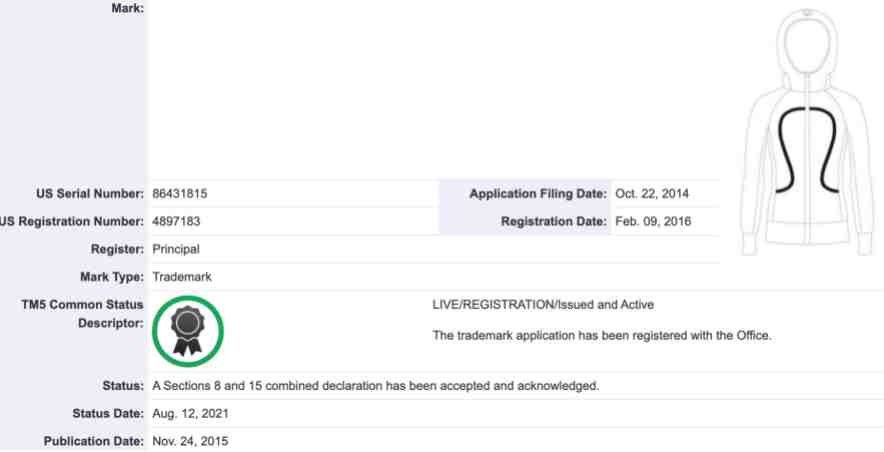Click the Mark field label
Screen dimensions: 884x452
point(127,8)
